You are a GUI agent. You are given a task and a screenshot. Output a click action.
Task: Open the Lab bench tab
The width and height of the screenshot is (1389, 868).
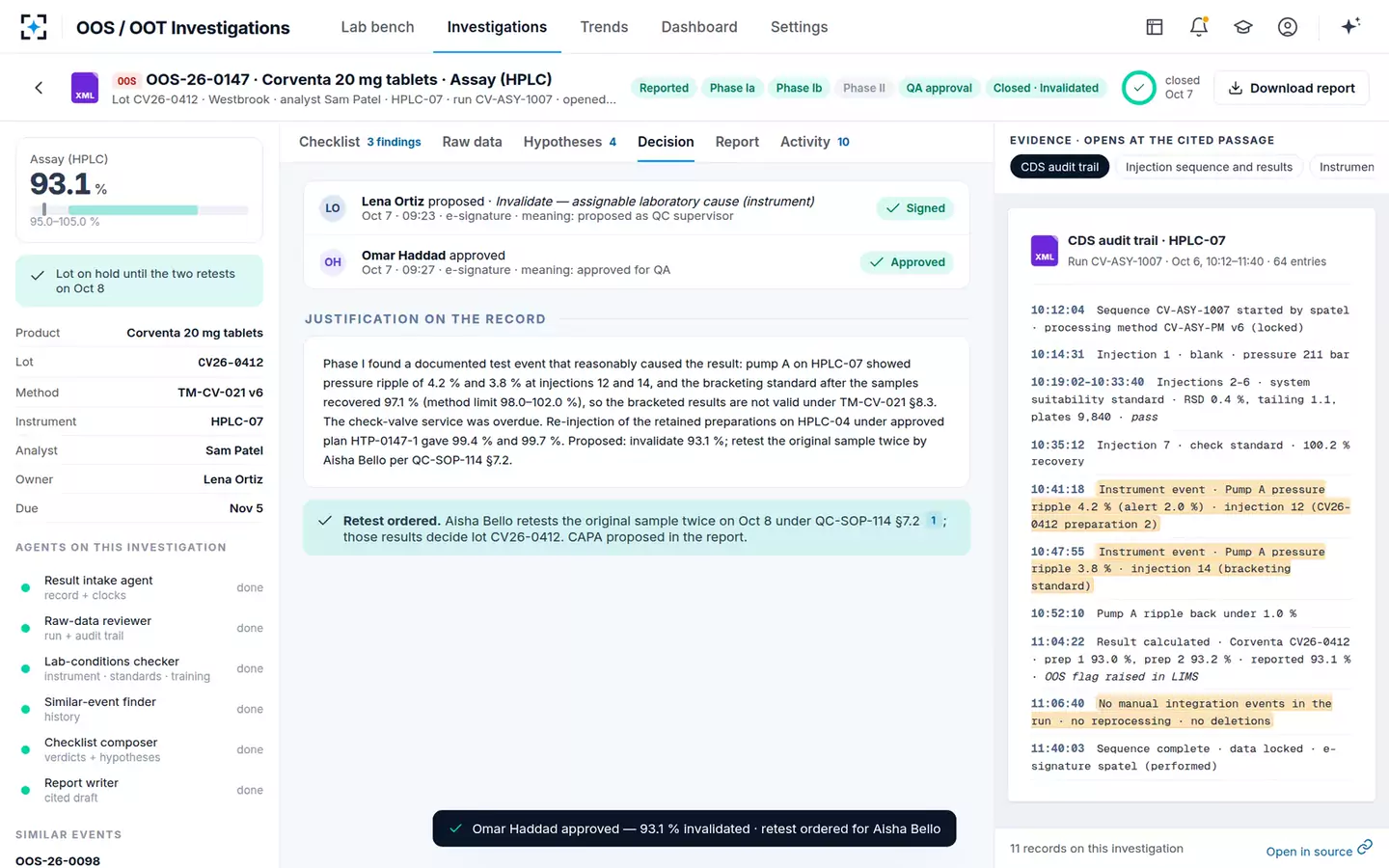[377, 27]
